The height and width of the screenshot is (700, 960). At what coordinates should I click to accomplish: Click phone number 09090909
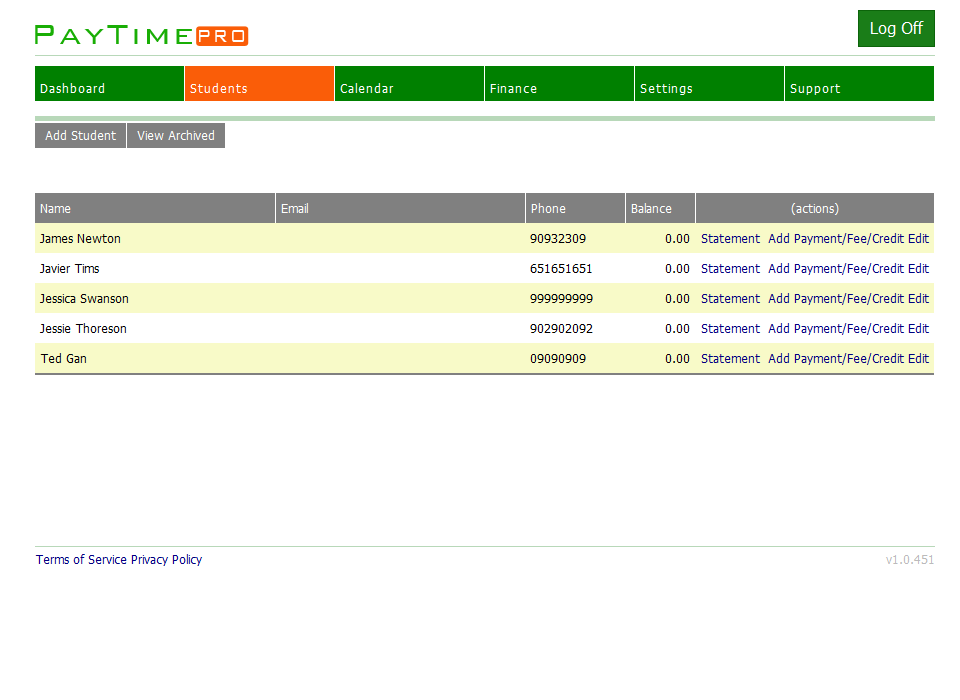pyautogui.click(x=558, y=359)
